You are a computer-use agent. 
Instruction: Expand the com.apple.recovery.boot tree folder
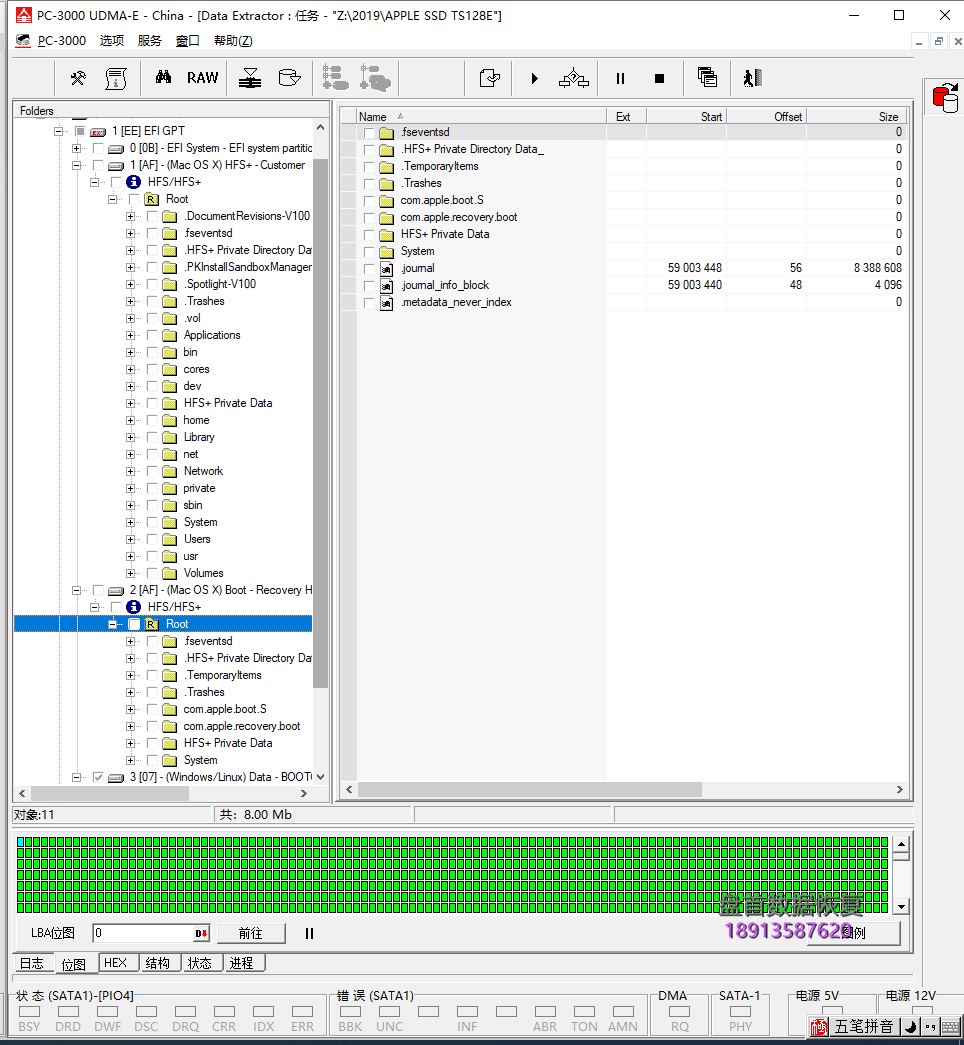[131, 726]
